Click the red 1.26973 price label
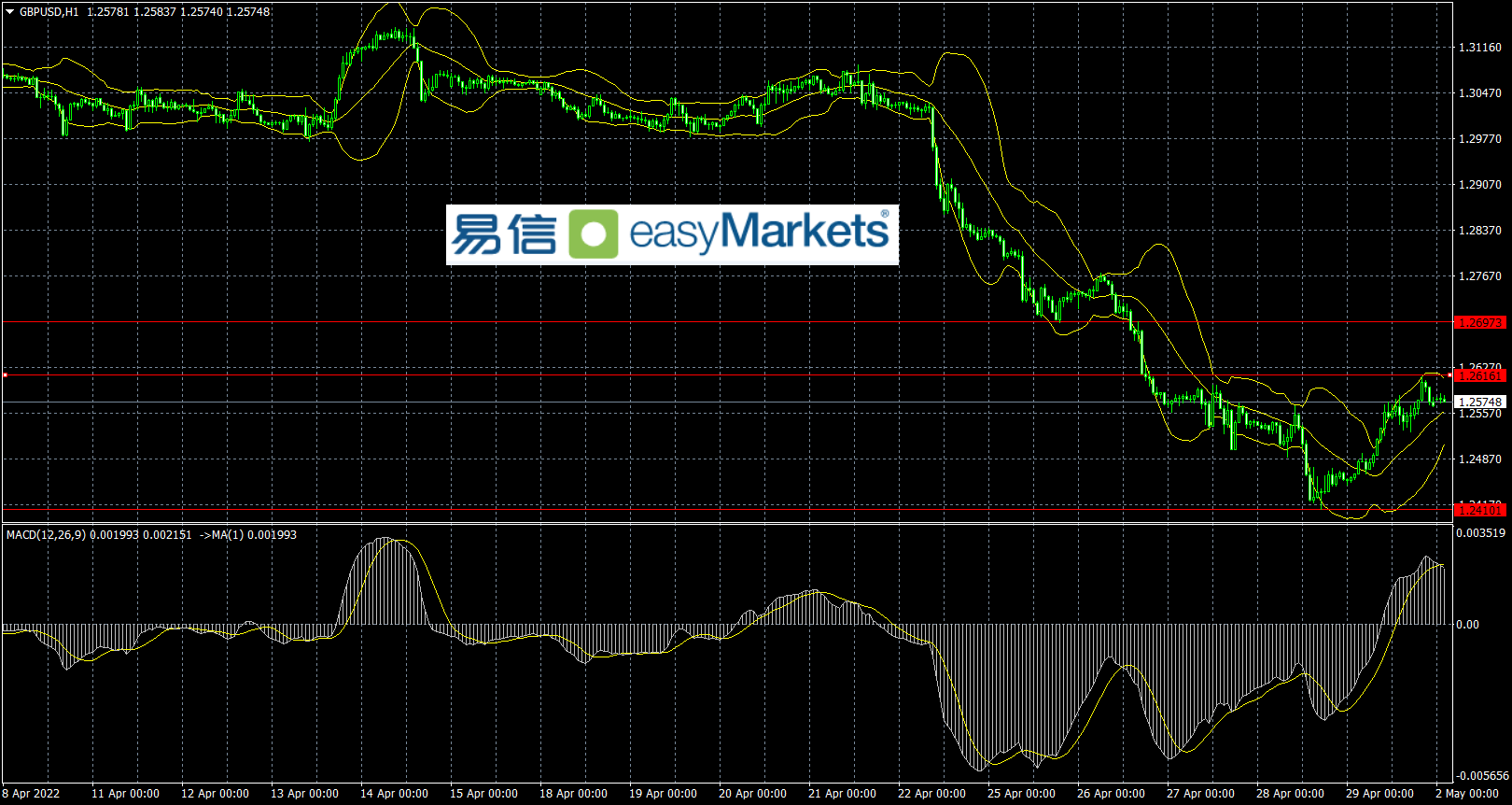 [x=1480, y=323]
